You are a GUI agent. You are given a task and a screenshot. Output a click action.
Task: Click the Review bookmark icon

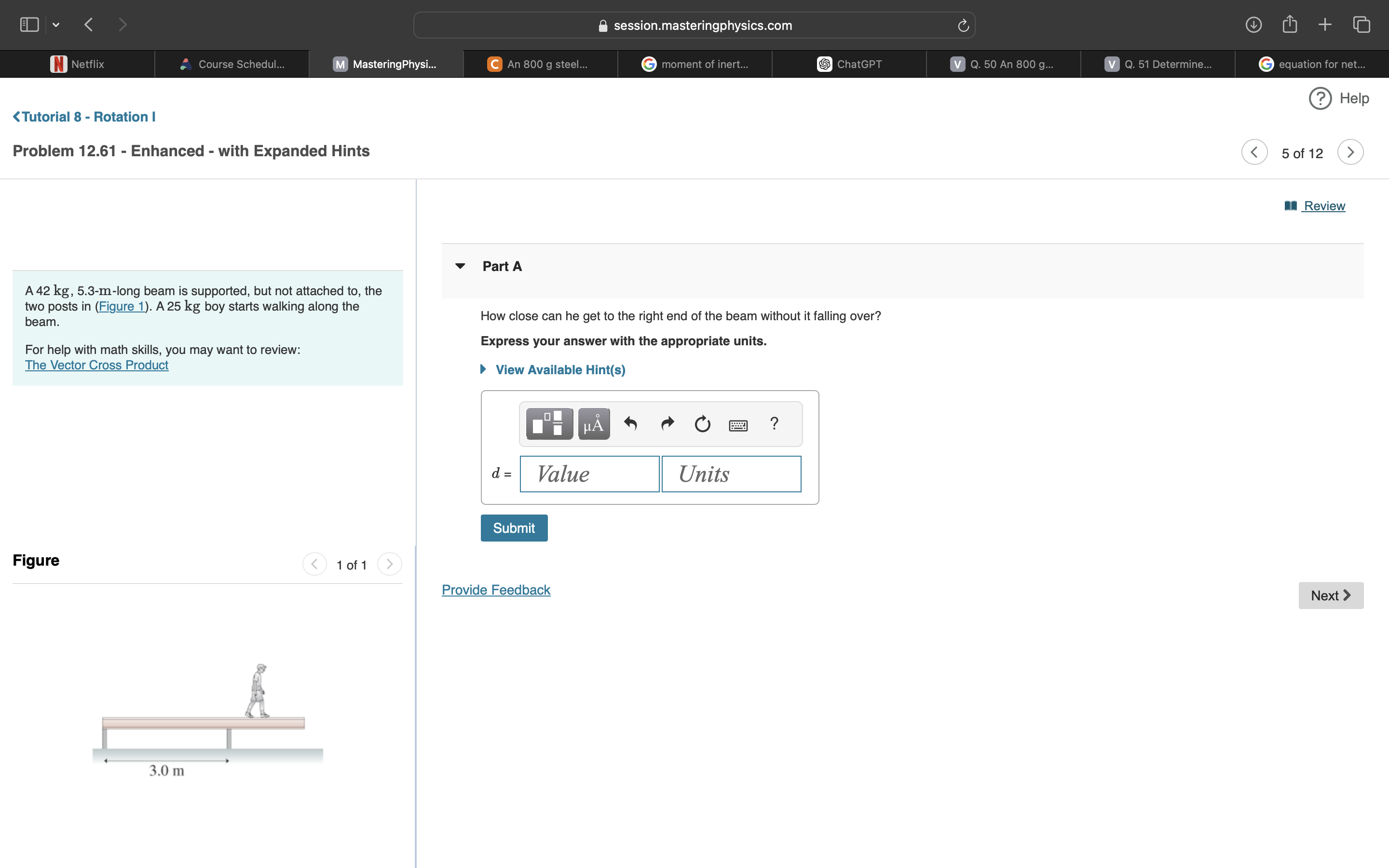coord(1290,205)
